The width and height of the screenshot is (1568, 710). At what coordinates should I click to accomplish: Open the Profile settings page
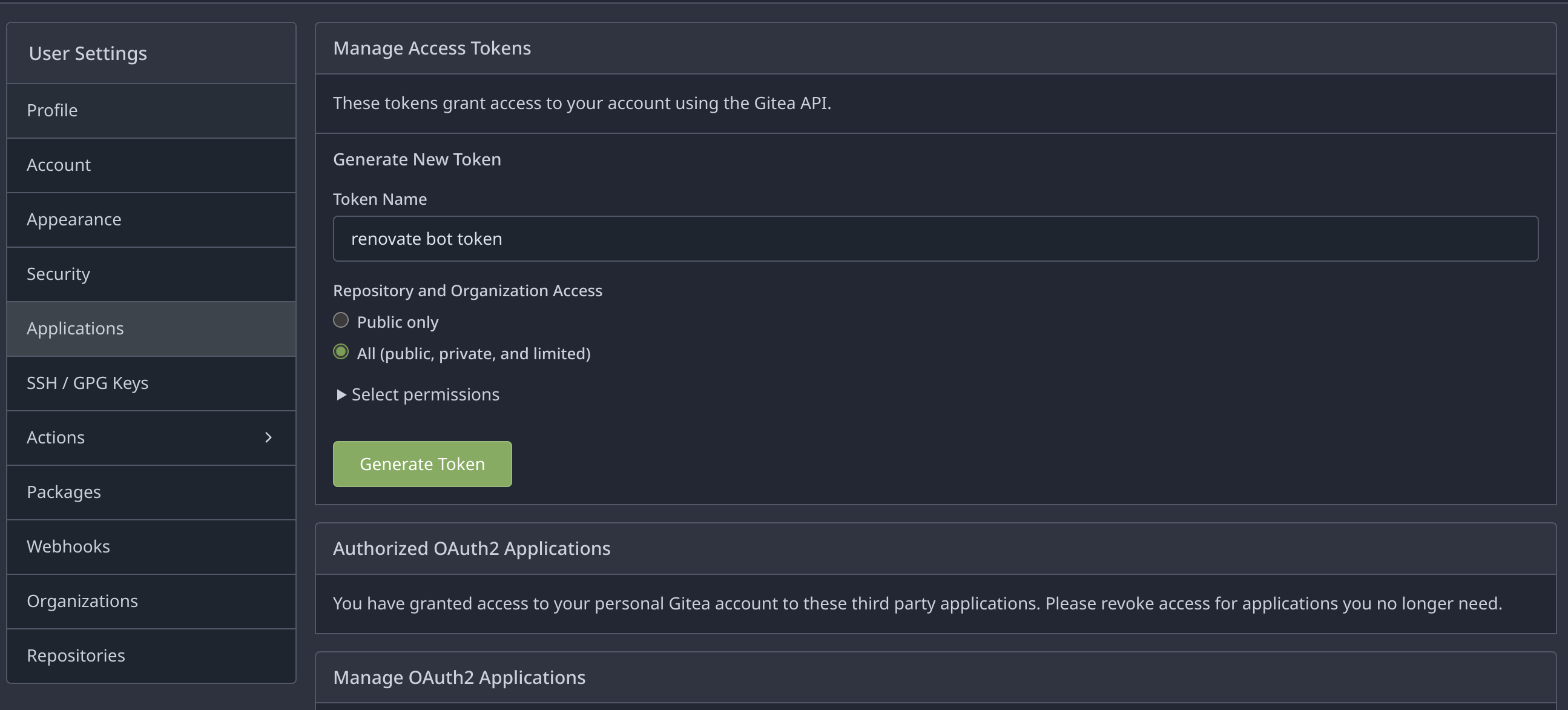tap(52, 110)
